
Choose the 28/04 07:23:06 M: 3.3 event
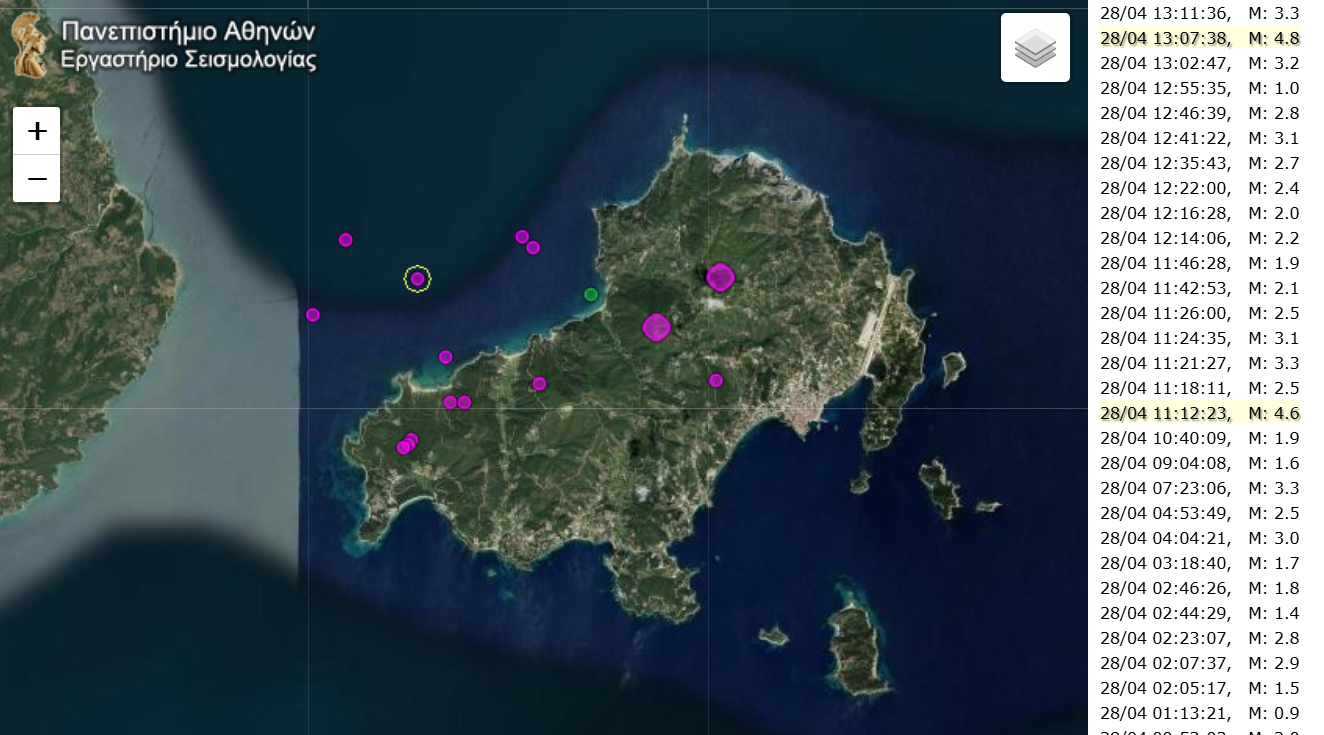(1199, 488)
